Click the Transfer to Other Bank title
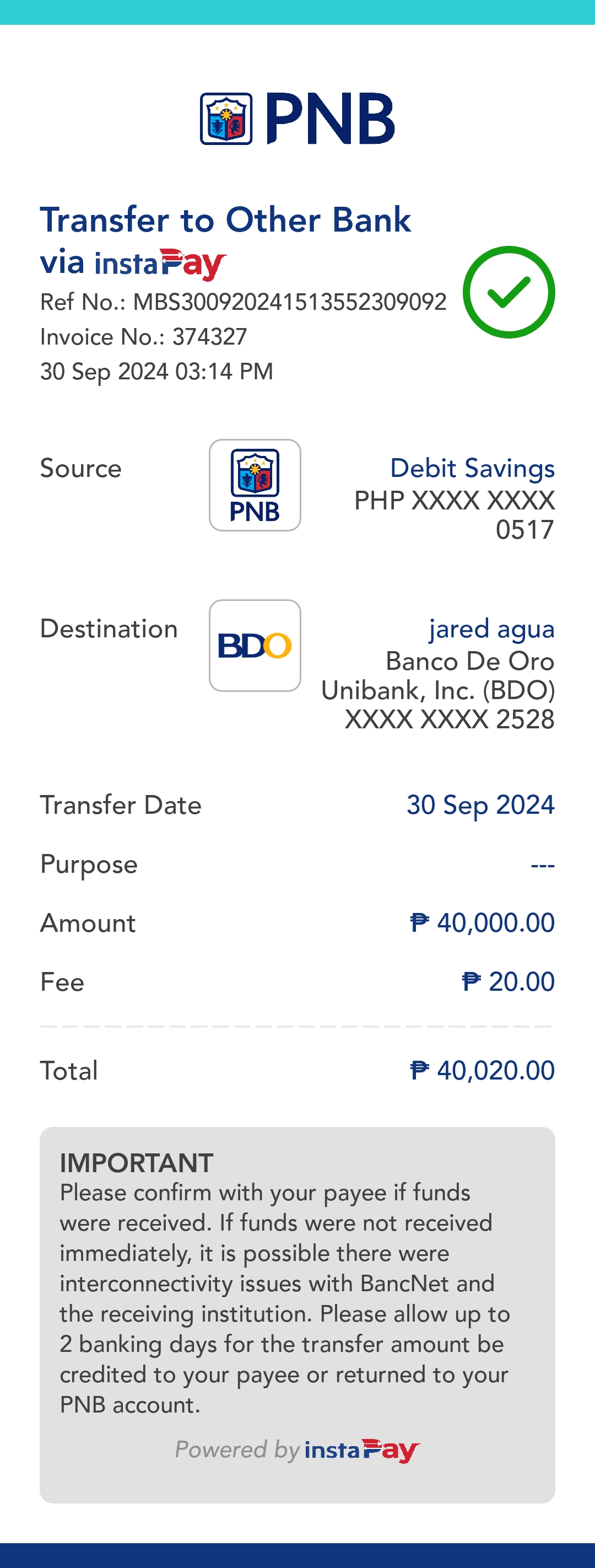Screen dimensions: 595x1568 [225, 221]
